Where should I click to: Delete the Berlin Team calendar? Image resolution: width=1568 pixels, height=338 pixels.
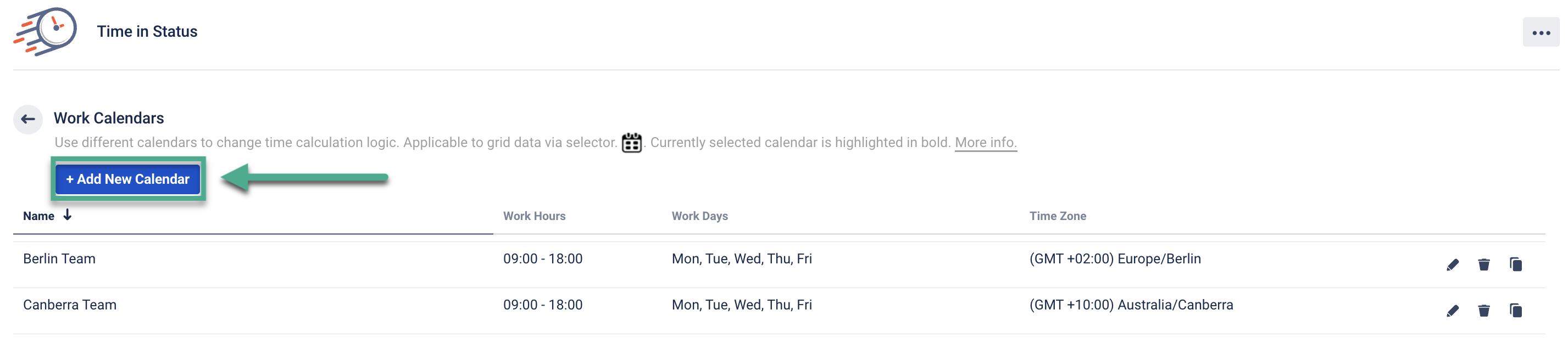point(1483,264)
